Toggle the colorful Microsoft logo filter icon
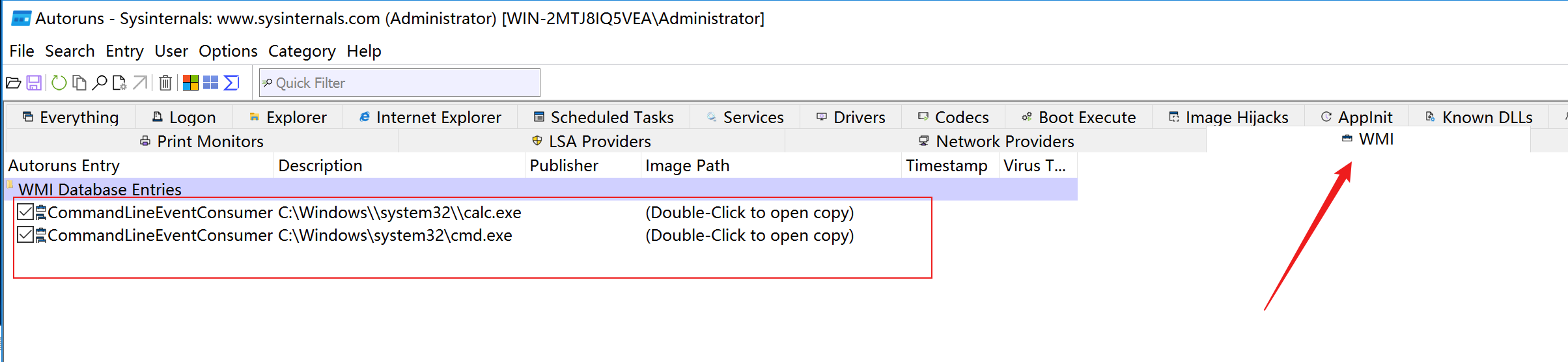The width and height of the screenshot is (1568, 362). (191, 83)
